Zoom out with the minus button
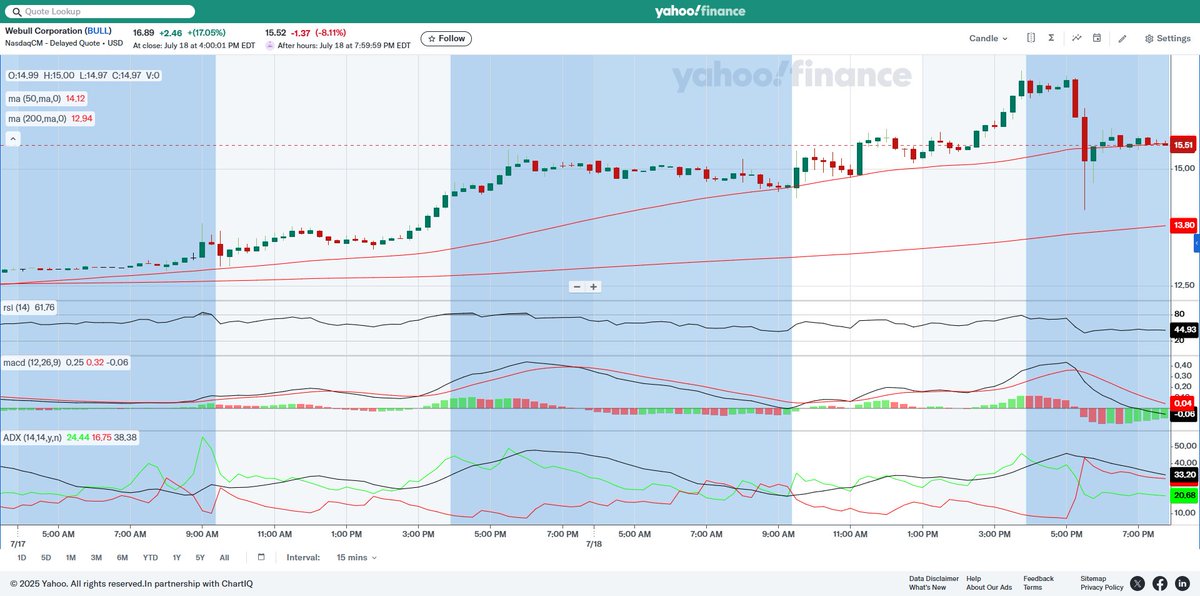1200x596 pixels. pos(576,286)
